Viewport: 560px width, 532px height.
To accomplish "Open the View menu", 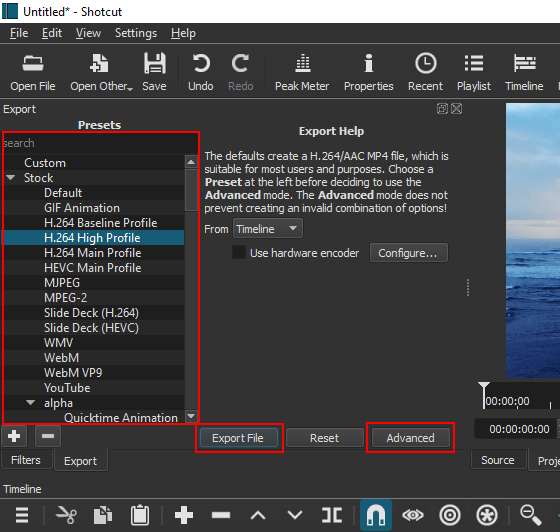I will pos(88,33).
